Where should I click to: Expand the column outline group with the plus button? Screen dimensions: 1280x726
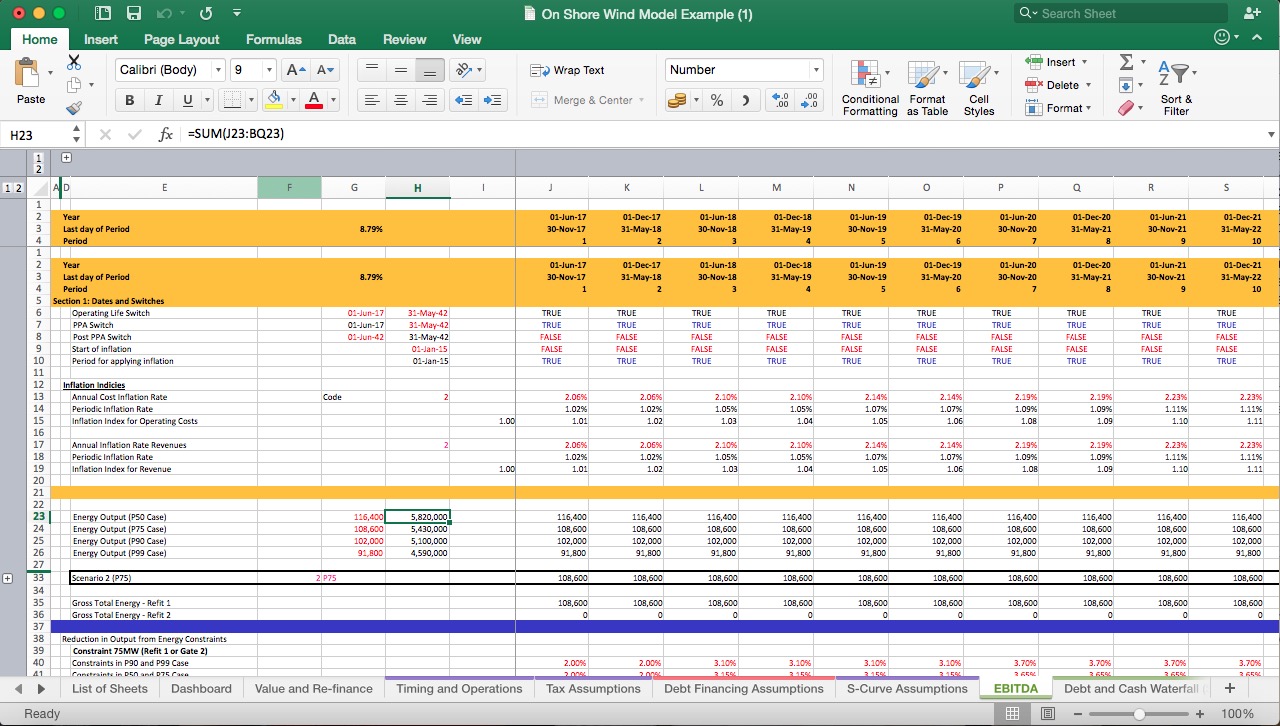point(66,157)
